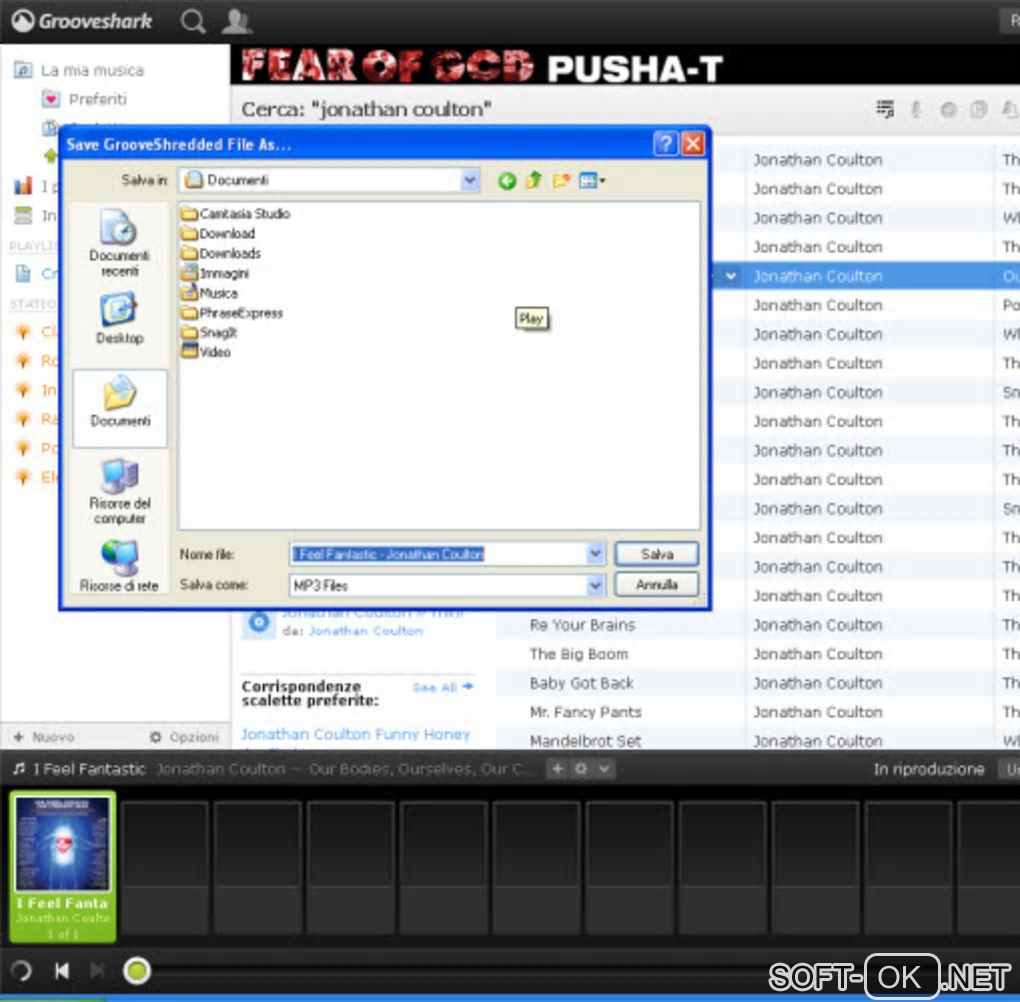Viewport: 1020px width, 1002px height.
Task: Open Jonathan Coulton Funny Honey playlist link
Action: (355, 734)
